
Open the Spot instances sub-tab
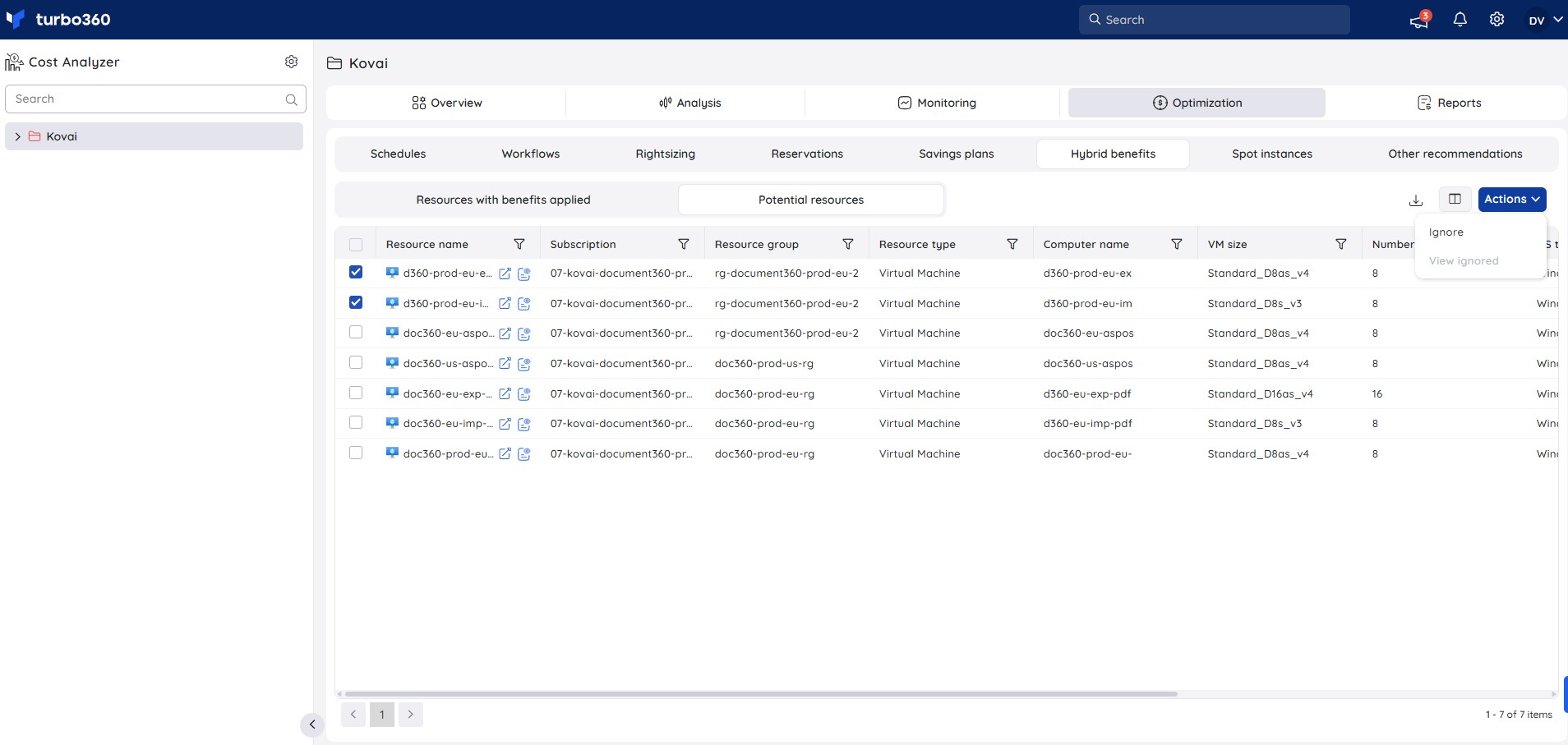[1272, 154]
